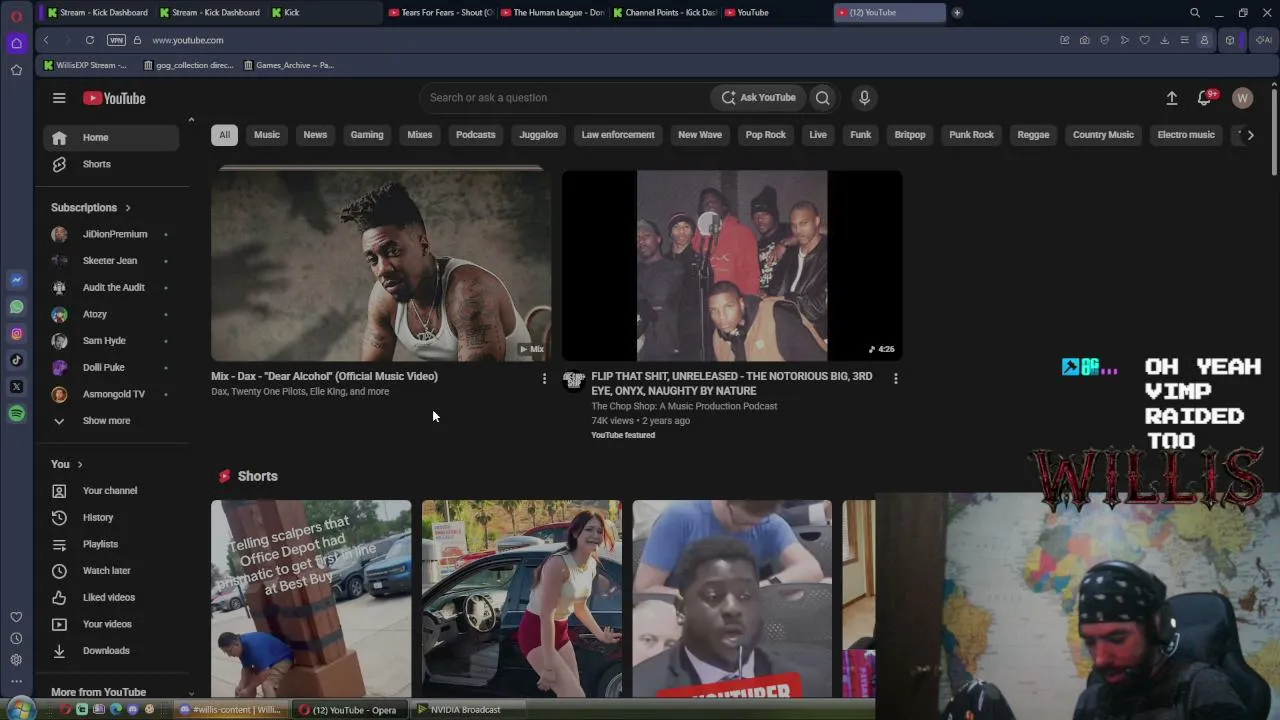Select the Law enforcement filter chip
The height and width of the screenshot is (720, 1280).
tap(618, 135)
